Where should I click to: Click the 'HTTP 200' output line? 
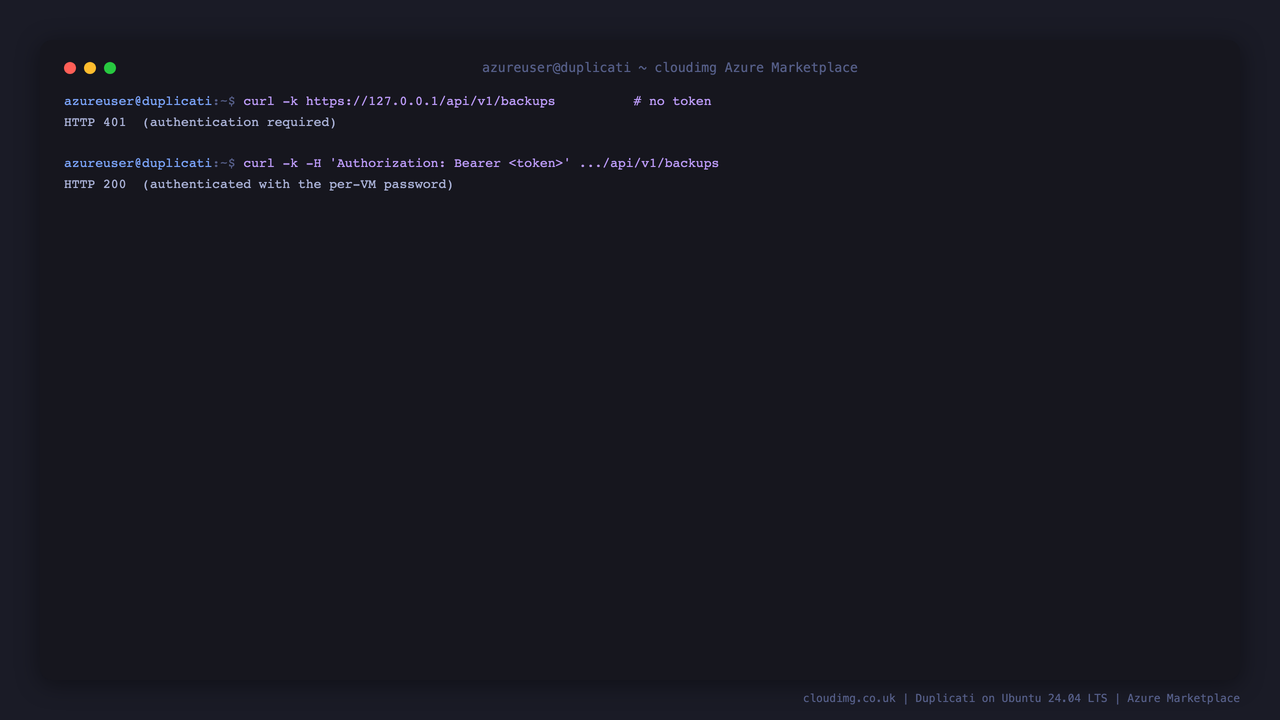[258, 184]
